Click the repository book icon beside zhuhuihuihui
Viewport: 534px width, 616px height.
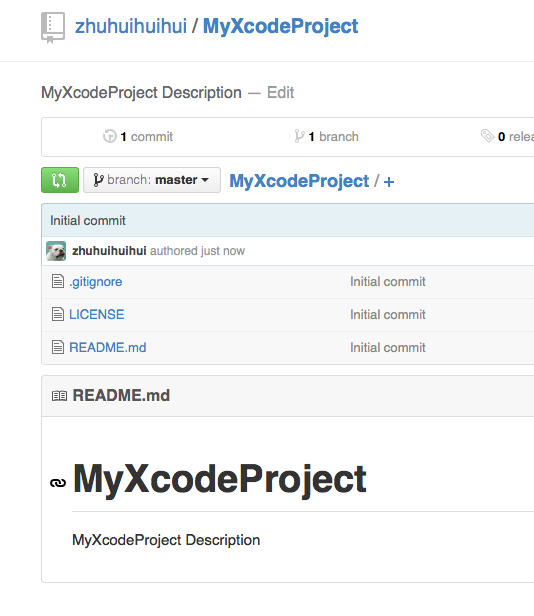[x=53, y=28]
